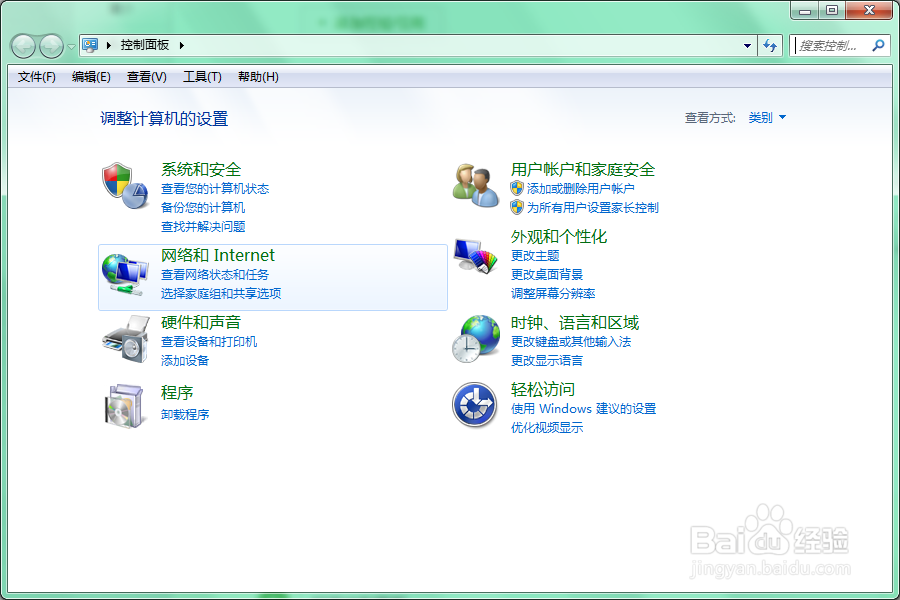This screenshot has width=900, height=600.
Task: Click the 控制面板 breadcrumb
Action: click(145, 45)
